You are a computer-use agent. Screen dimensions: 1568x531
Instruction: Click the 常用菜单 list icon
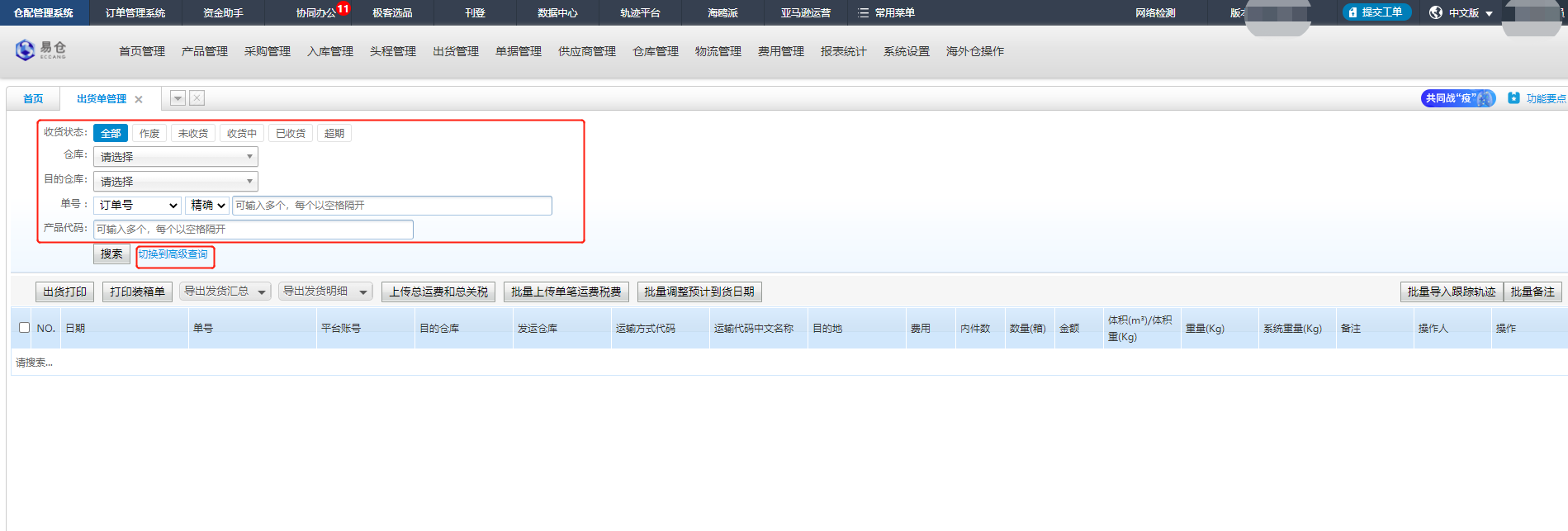pyautogui.click(x=863, y=13)
